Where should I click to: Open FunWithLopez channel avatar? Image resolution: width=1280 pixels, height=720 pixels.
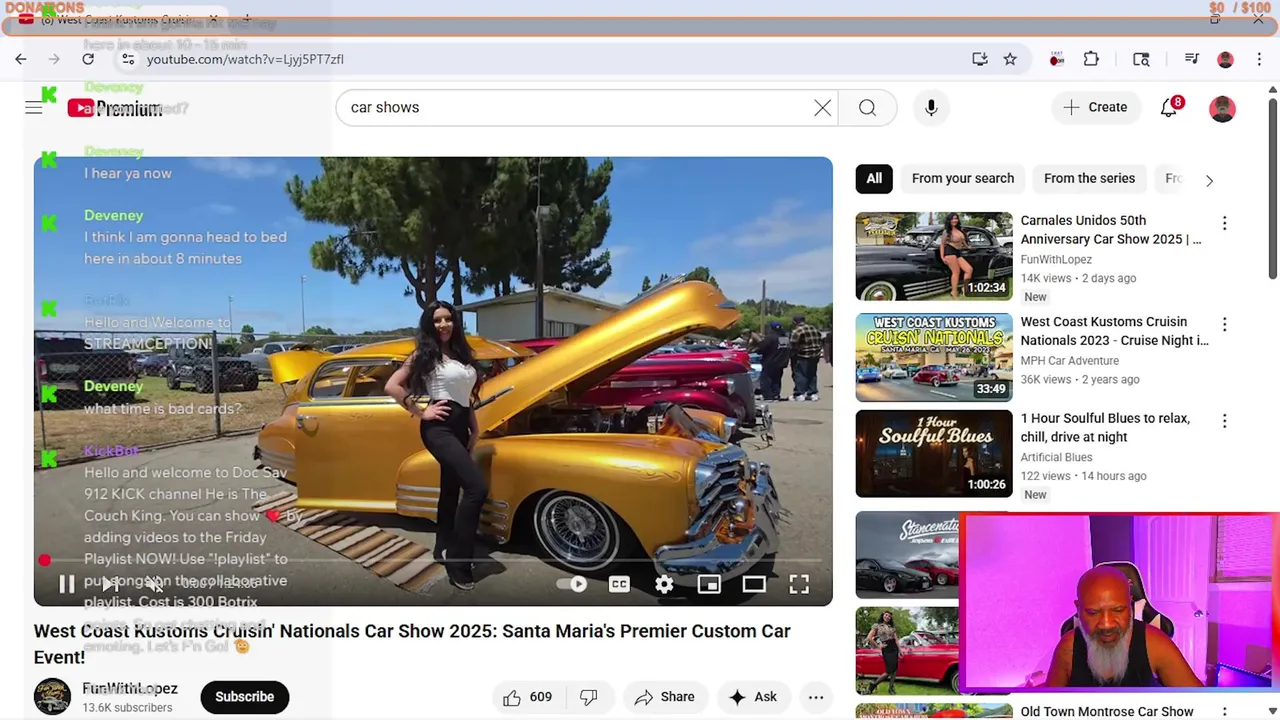pyautogui.click(x=52, y=697)
